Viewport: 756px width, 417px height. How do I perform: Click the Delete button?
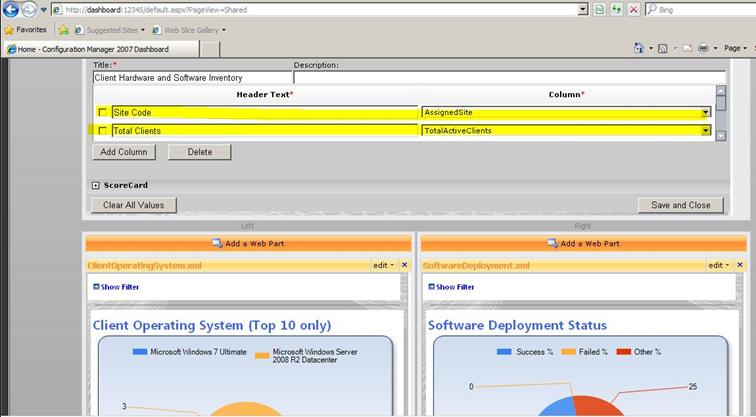(200, 152)
